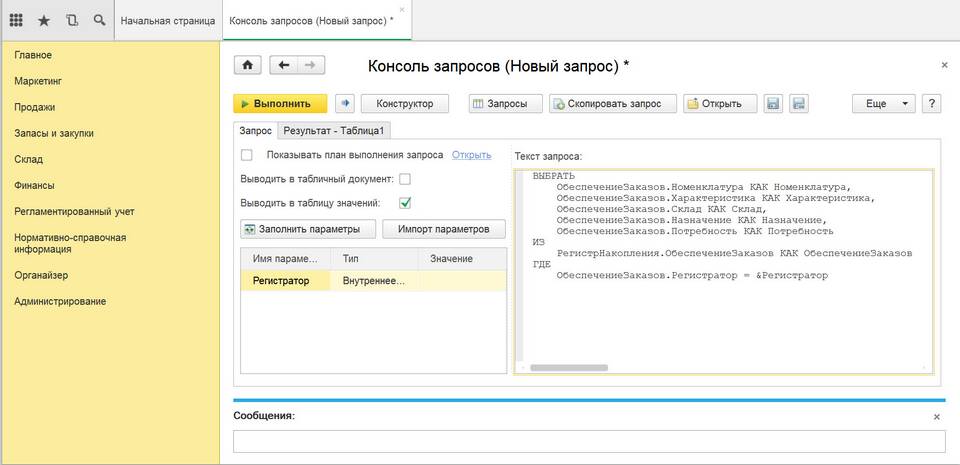This screenshot has width=960, height=465.
Task: Open the sections grid menu icon
Action: (16, 20)
